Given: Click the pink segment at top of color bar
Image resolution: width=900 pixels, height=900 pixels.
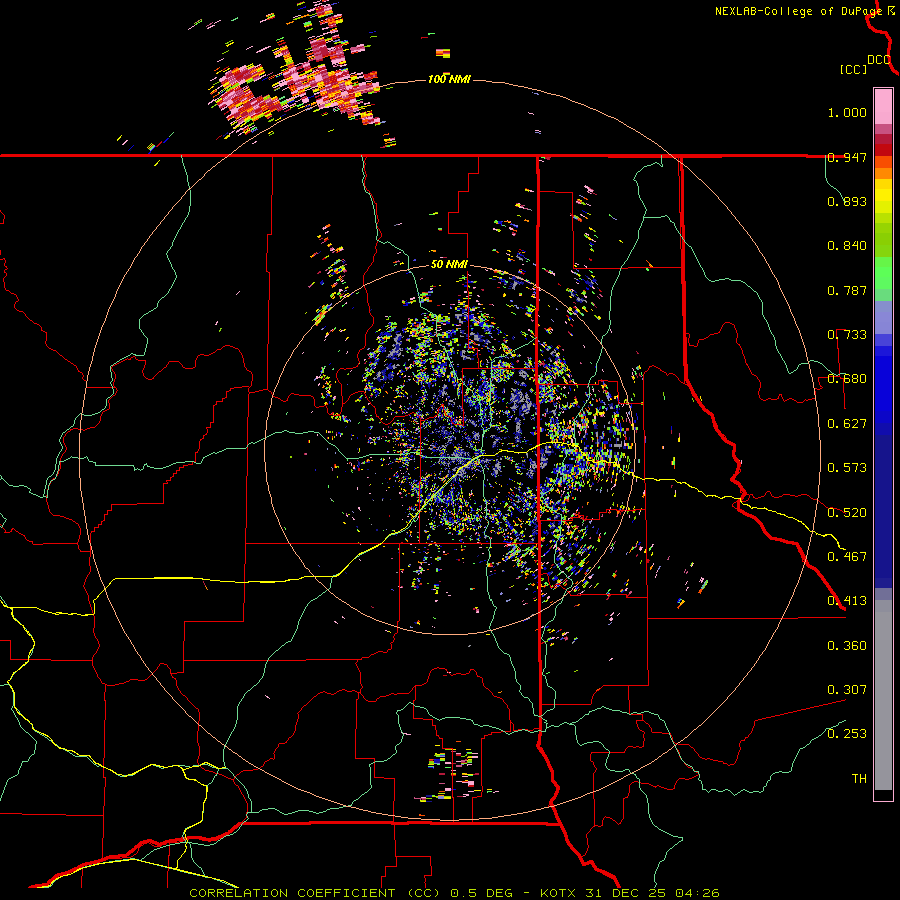Looking at the screenshot, I should pyautogui.click(x=883, y=107).
